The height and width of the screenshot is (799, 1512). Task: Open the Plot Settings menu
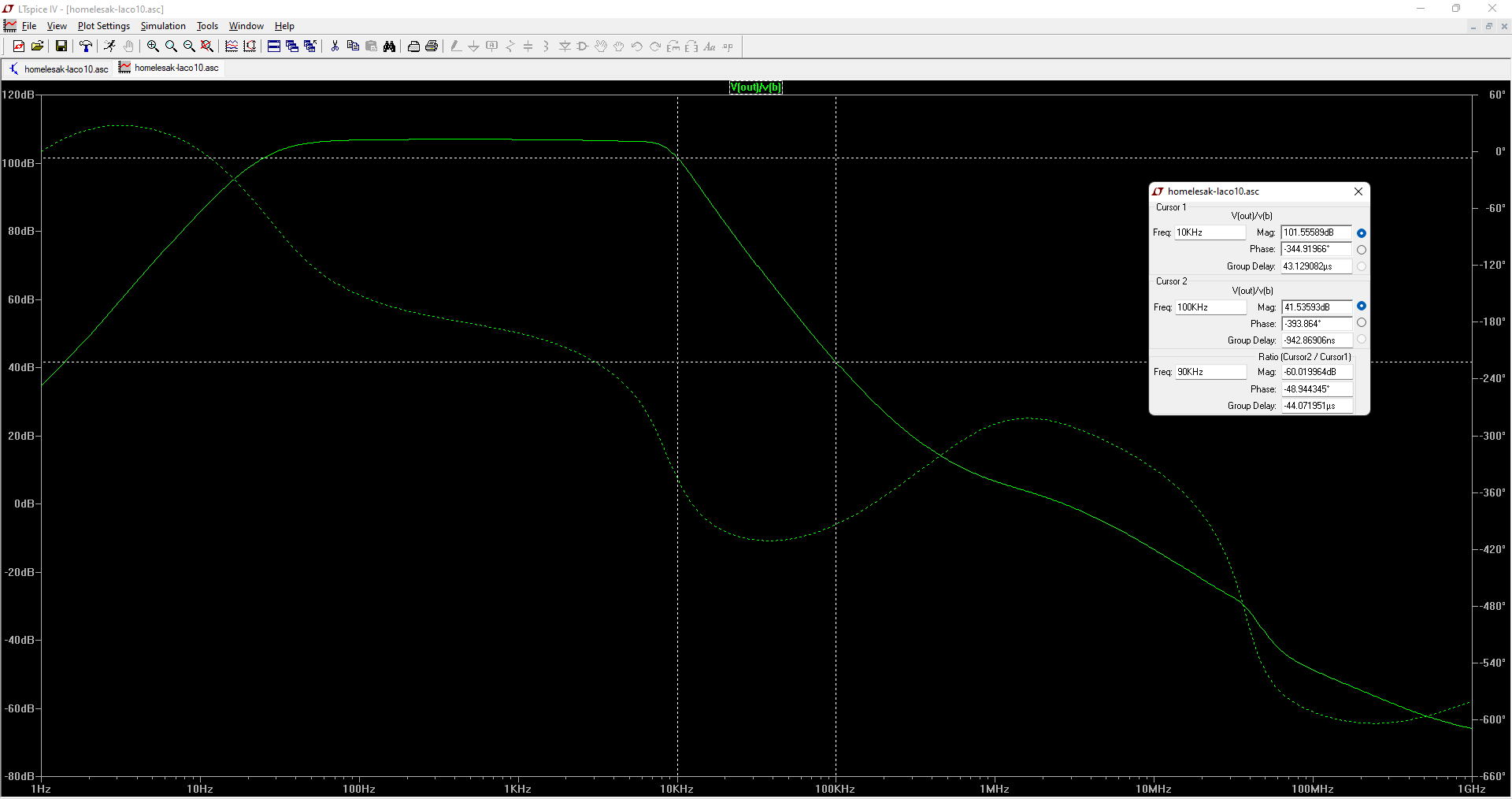104,26
